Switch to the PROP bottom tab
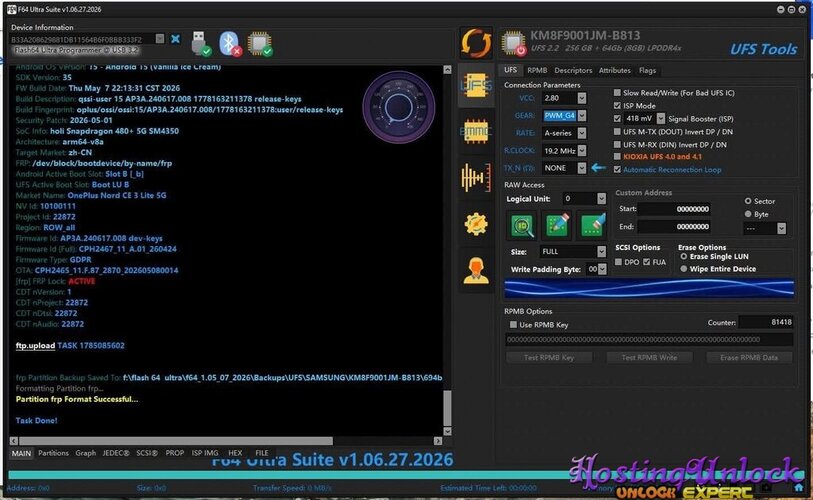The height and width of the screenshot is (500, 813). pyautogui.click(x=175, y=453)
